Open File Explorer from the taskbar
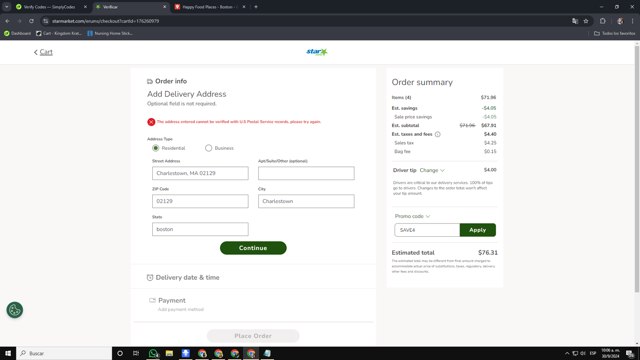Screen dimensions: 640x360 [x=169, y=353]
